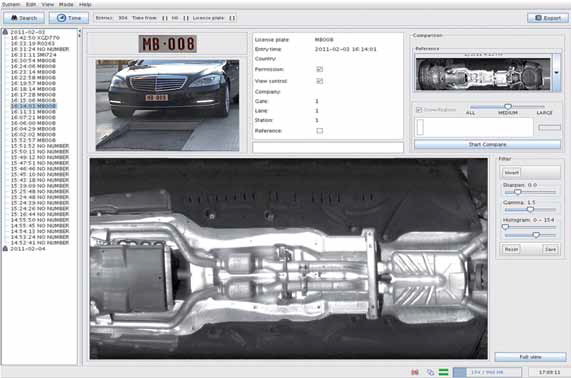The width and height of the screenshot is (572, 378).
Task: Click the Export button in top toolbar
Action: [x=548, y=18]
